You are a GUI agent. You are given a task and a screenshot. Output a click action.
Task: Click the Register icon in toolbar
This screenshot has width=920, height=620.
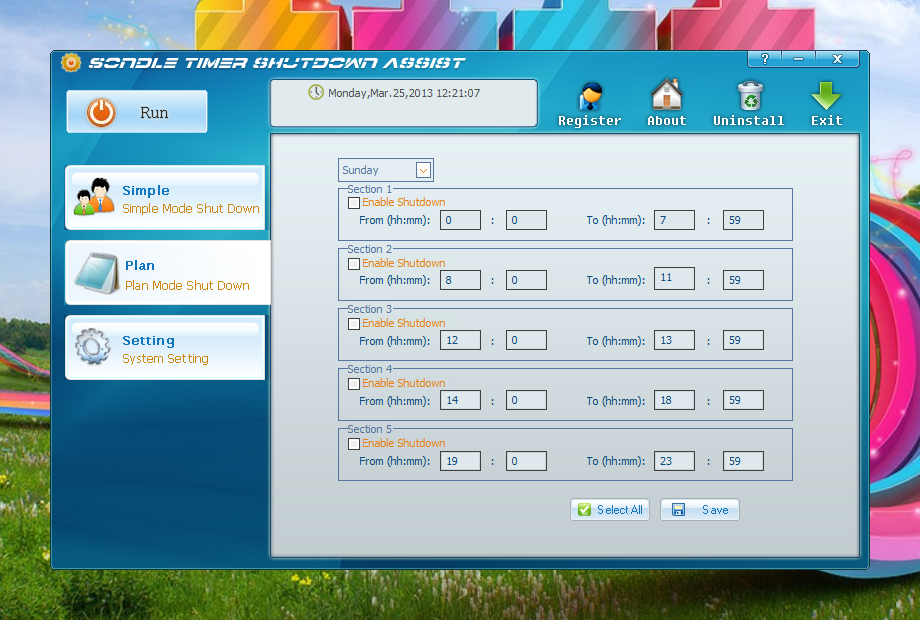point(590,98)
